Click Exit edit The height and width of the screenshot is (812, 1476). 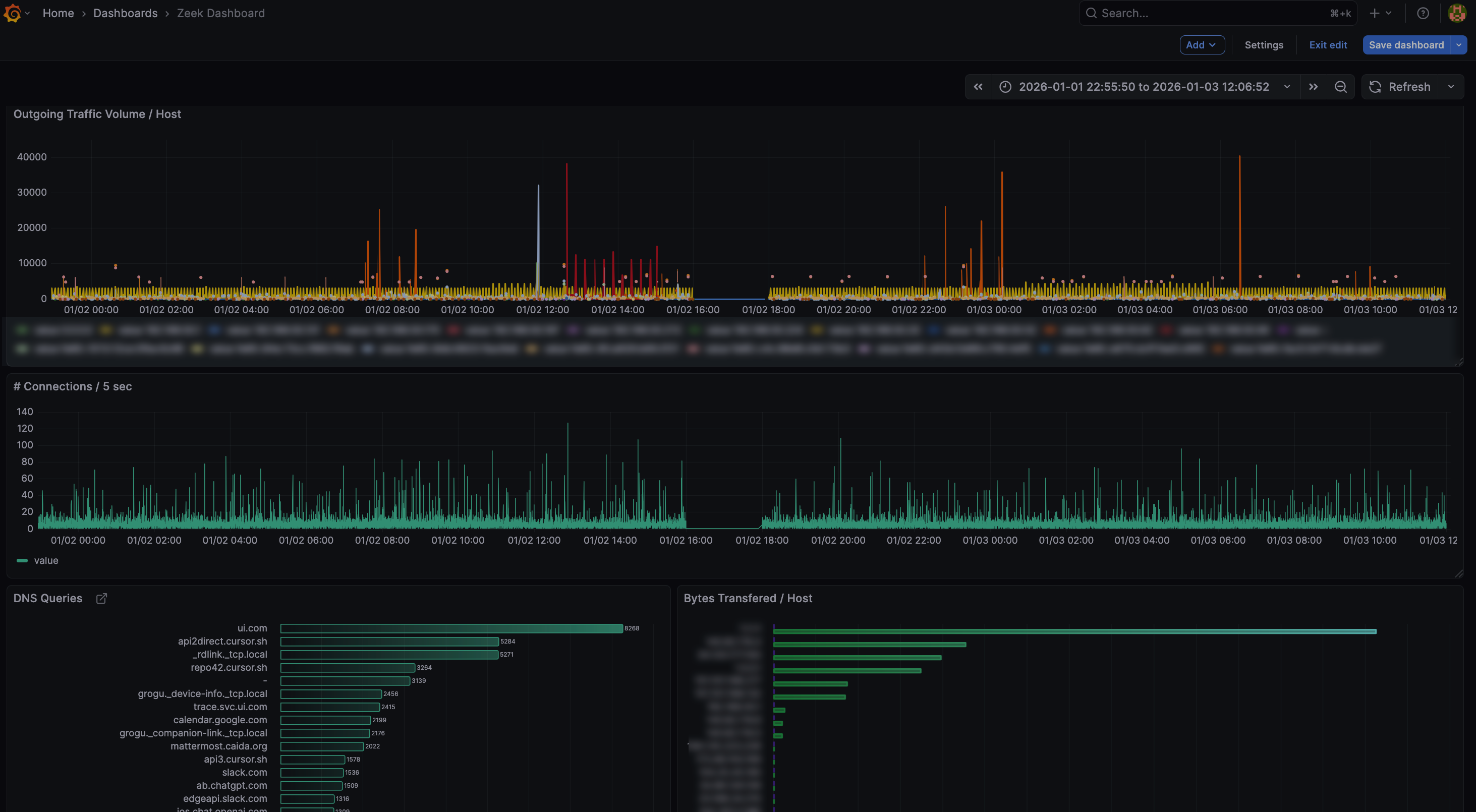click(1328, 45)
